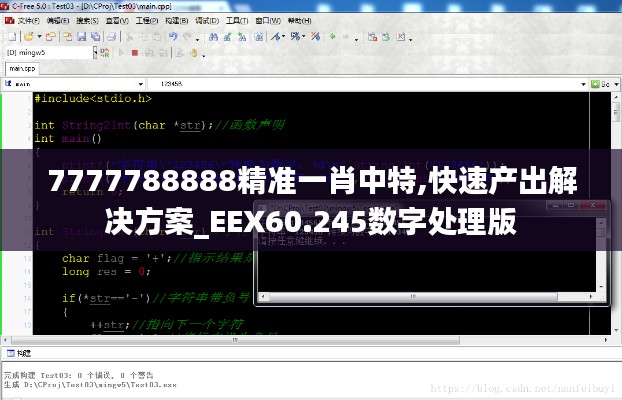Select the 构建 output panel tab
The image size is (622, 400).
[19, 353]
